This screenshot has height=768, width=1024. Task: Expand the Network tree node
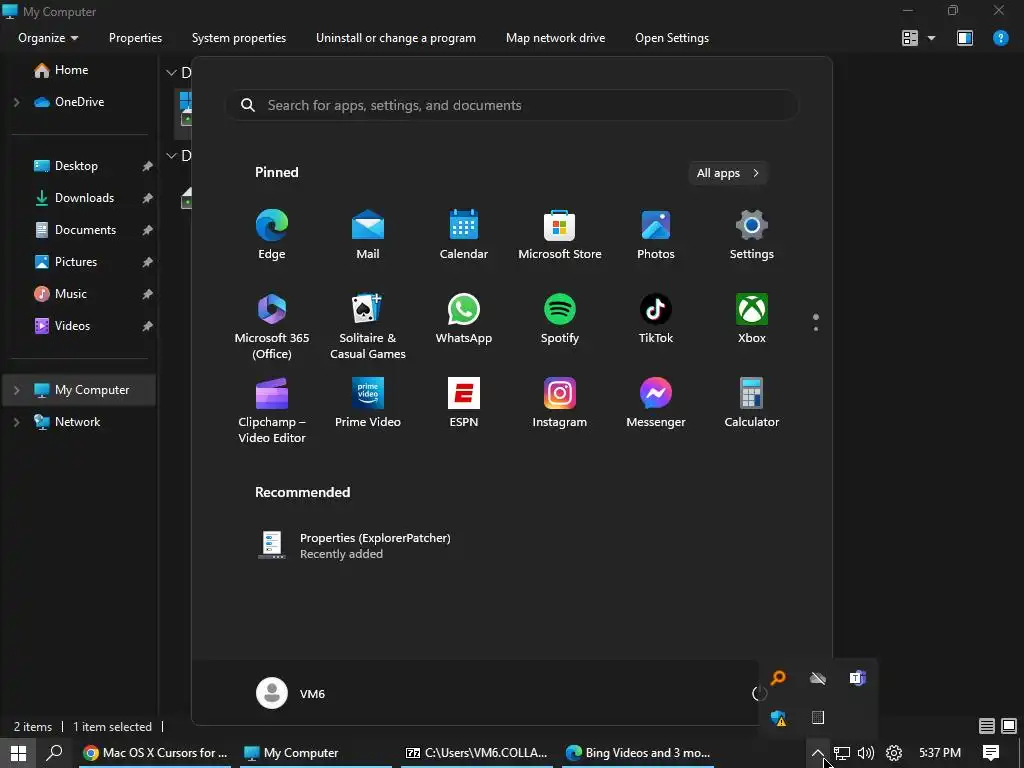[16, 422]
